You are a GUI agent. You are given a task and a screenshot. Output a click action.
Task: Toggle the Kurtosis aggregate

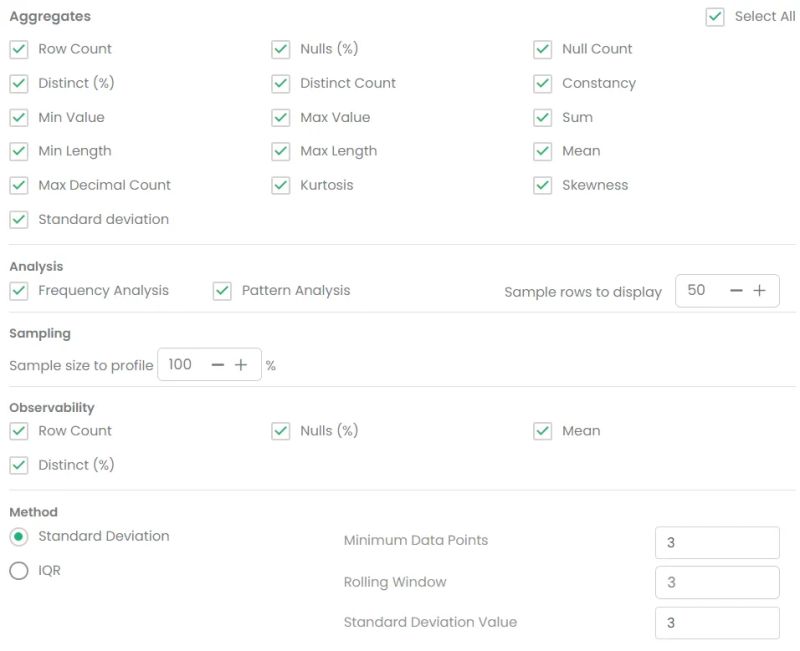(280, 185)
